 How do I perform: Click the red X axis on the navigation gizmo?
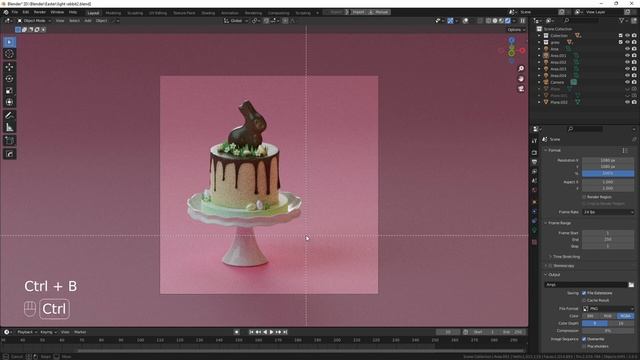click(522, 51)
